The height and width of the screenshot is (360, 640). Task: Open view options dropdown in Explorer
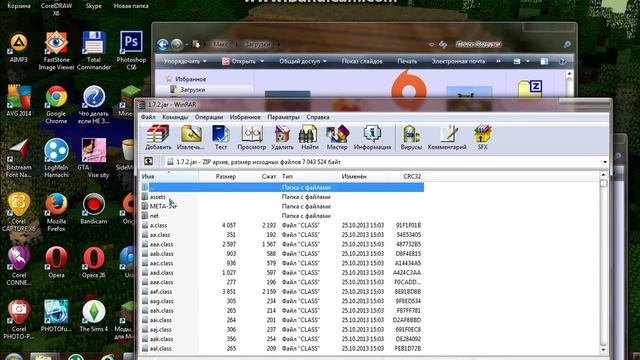click(x=527, y=61)
